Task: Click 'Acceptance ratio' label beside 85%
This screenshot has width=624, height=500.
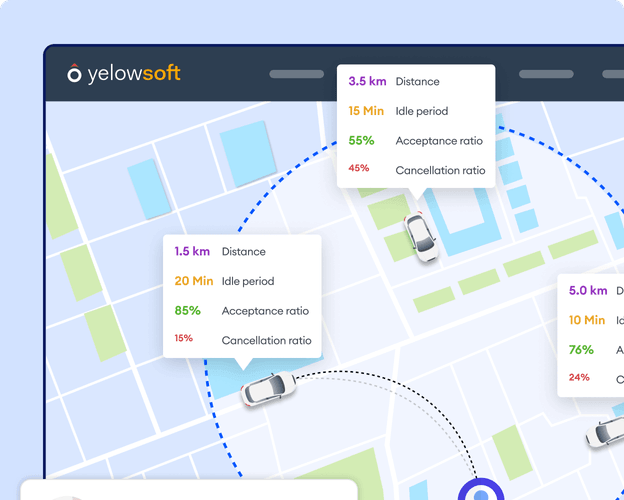Action: pos(265,311)
